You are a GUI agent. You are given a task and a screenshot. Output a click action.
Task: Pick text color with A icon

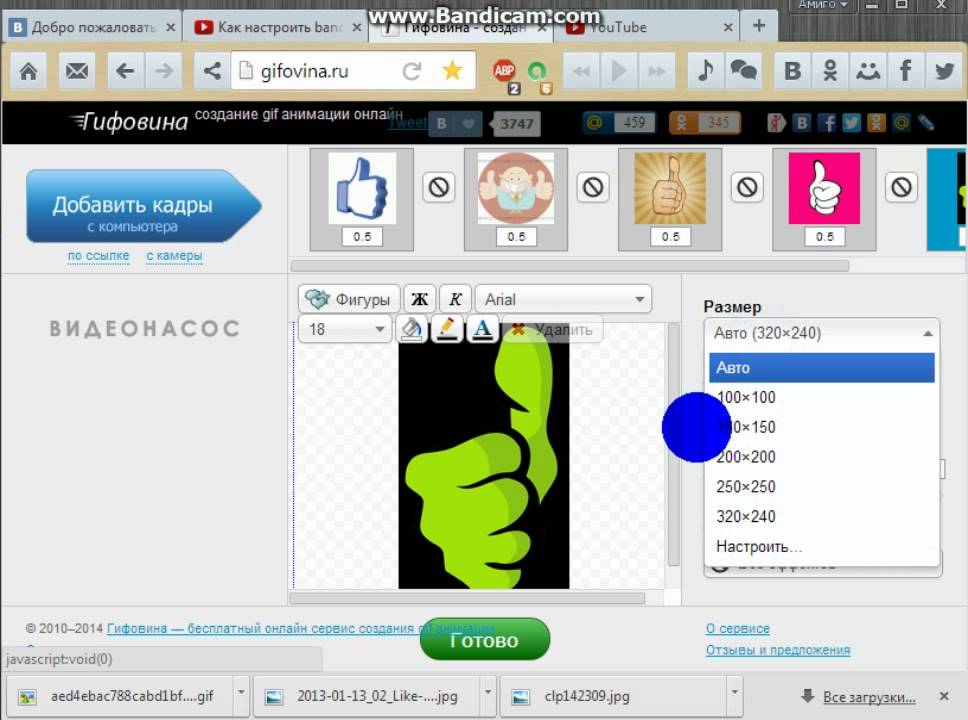483,329
